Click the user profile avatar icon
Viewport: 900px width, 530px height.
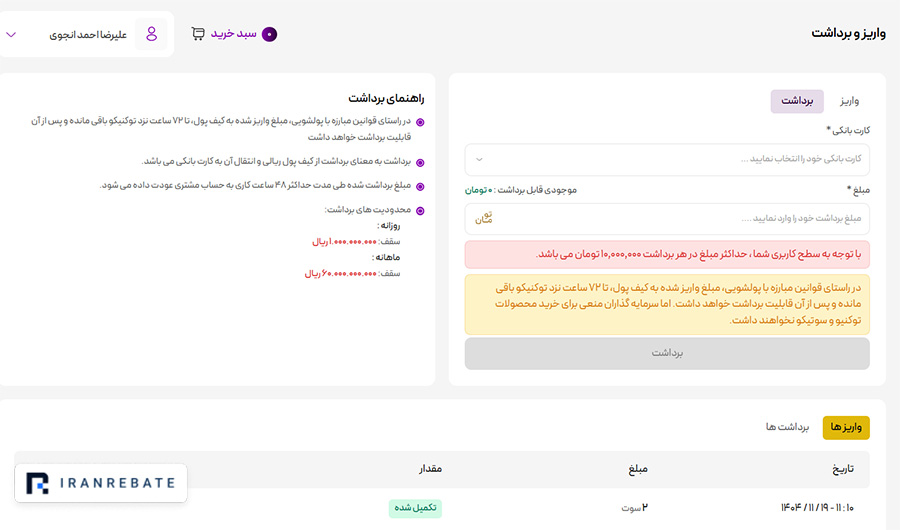point(152,34)
